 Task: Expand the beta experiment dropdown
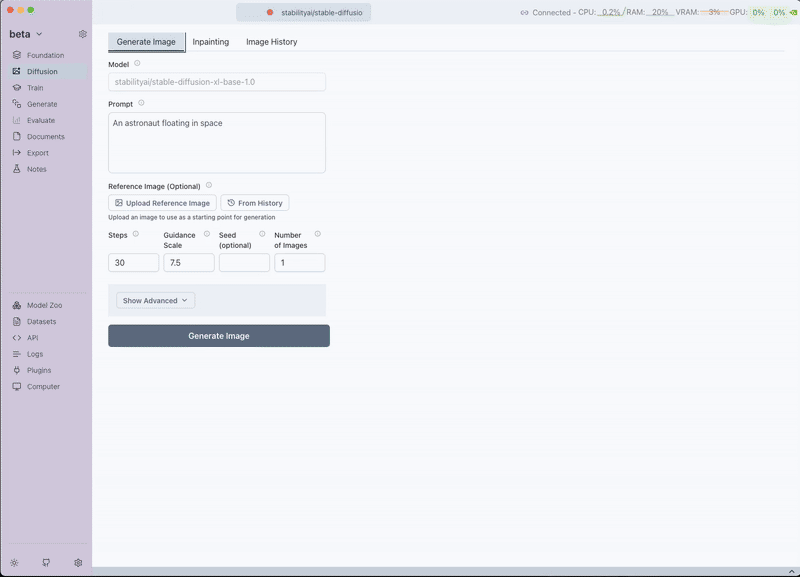pos(27,34)
